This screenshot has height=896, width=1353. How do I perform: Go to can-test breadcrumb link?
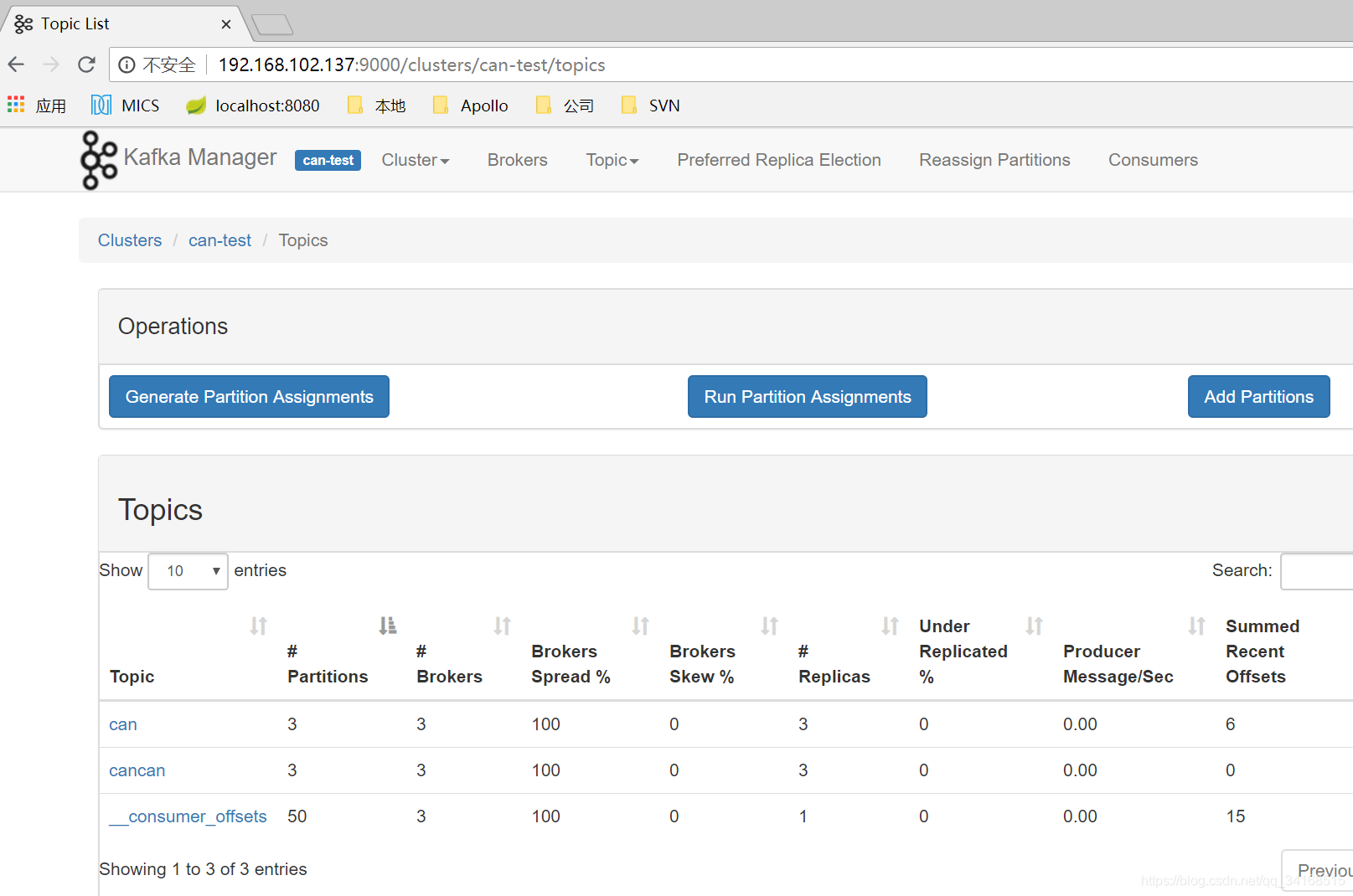coord(219,240)
